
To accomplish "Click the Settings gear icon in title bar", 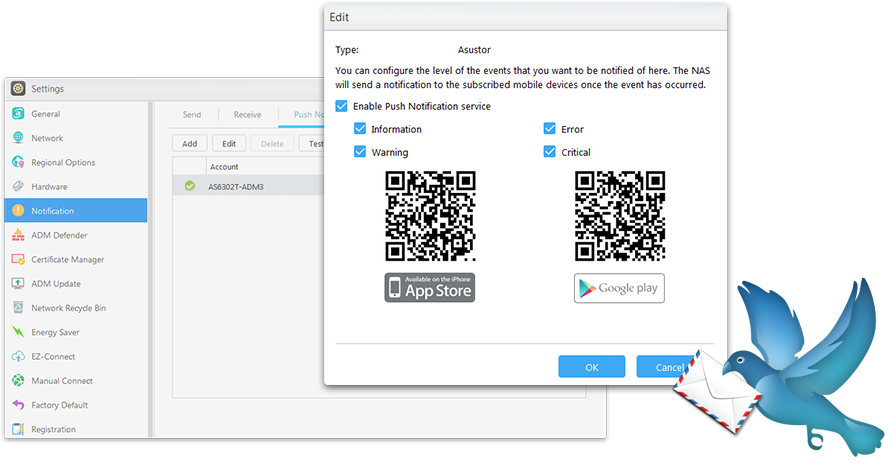I will click(x=18, y=88).
